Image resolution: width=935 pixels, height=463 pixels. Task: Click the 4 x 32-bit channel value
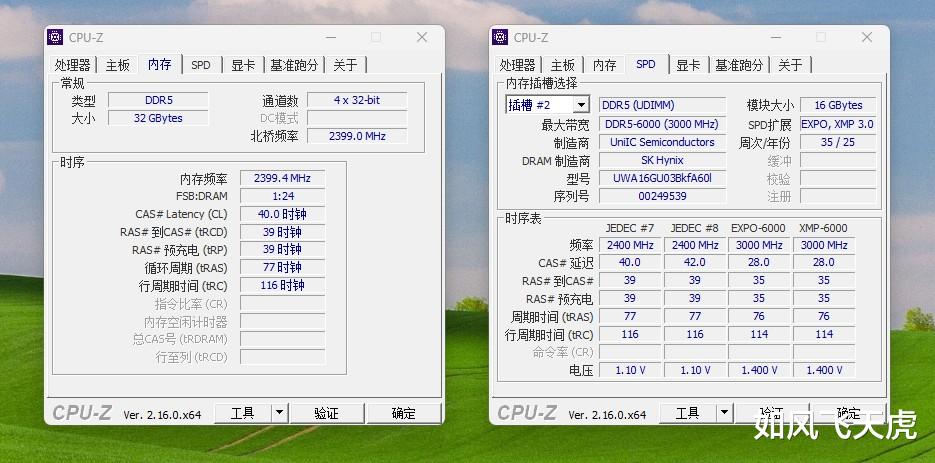point(357,100)
